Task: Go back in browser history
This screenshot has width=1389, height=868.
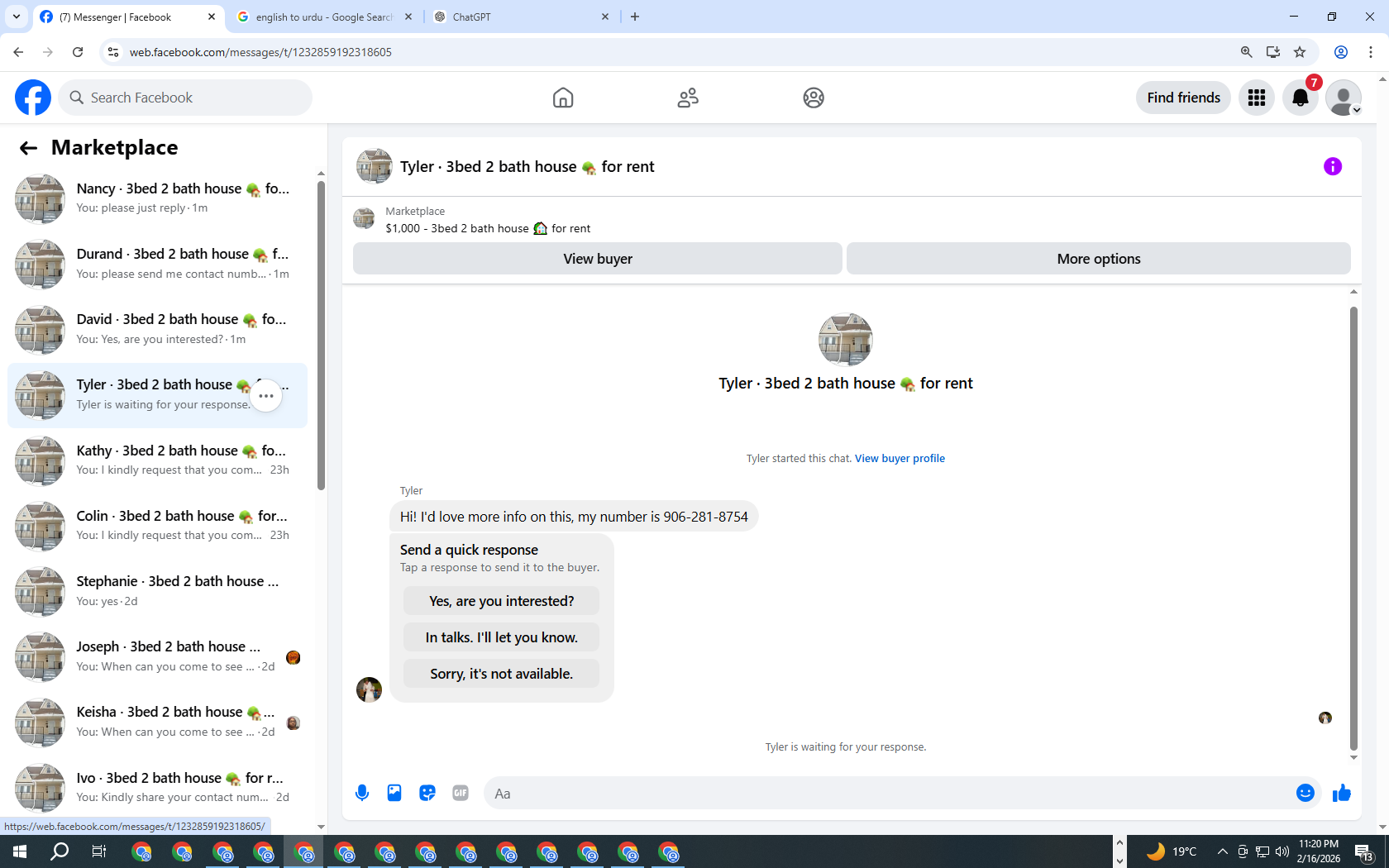Action: point(18,52)
